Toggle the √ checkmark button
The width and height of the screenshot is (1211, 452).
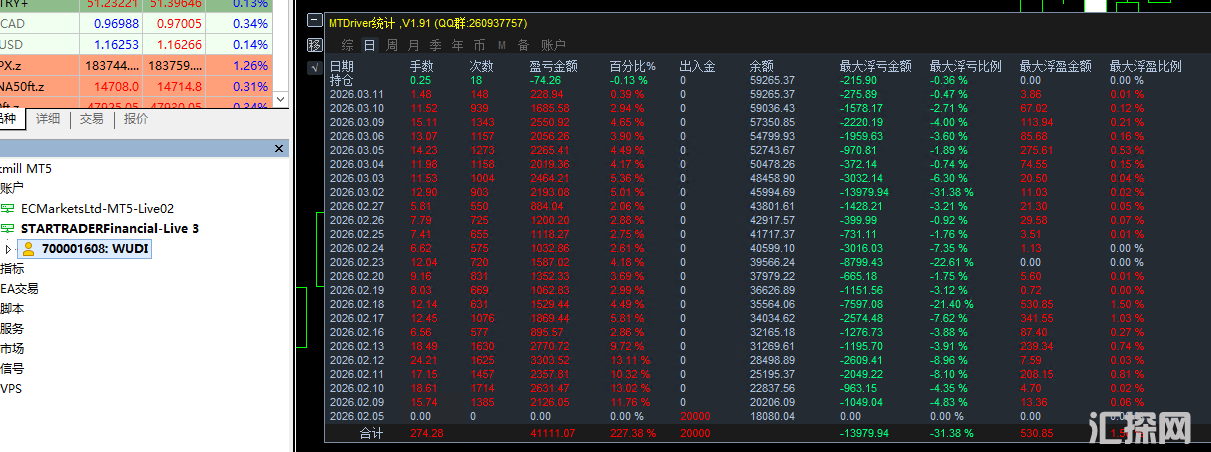point(315,68)
